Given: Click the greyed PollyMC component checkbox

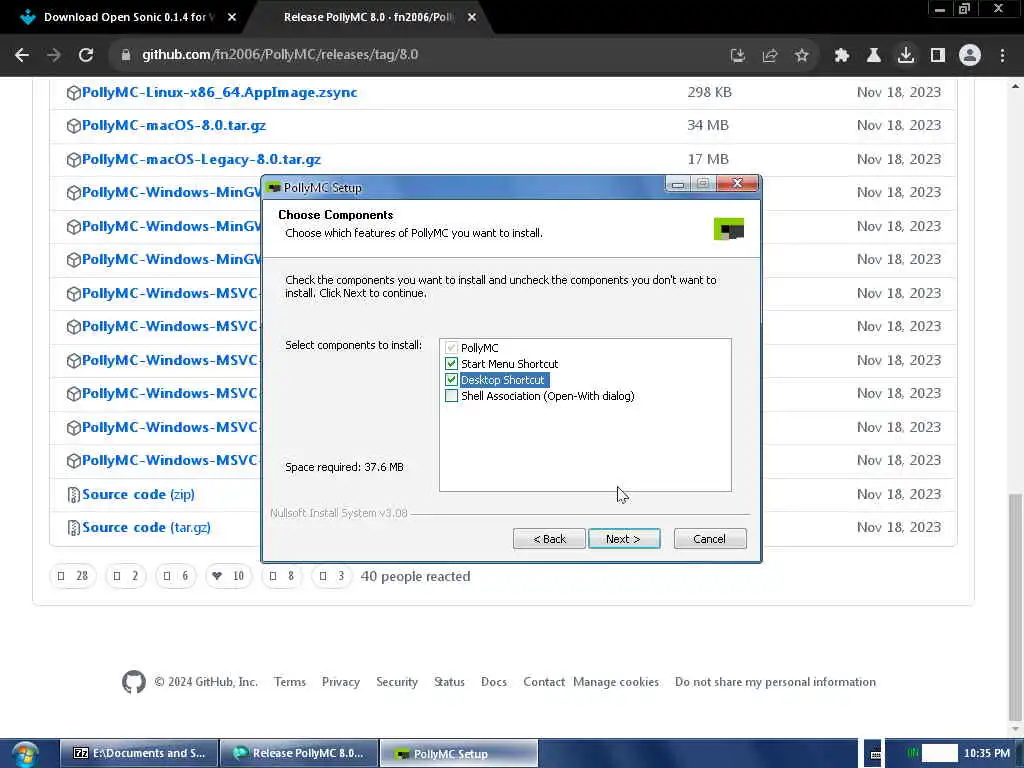Looking at the screenshot, I should click(x=451, y=347).
